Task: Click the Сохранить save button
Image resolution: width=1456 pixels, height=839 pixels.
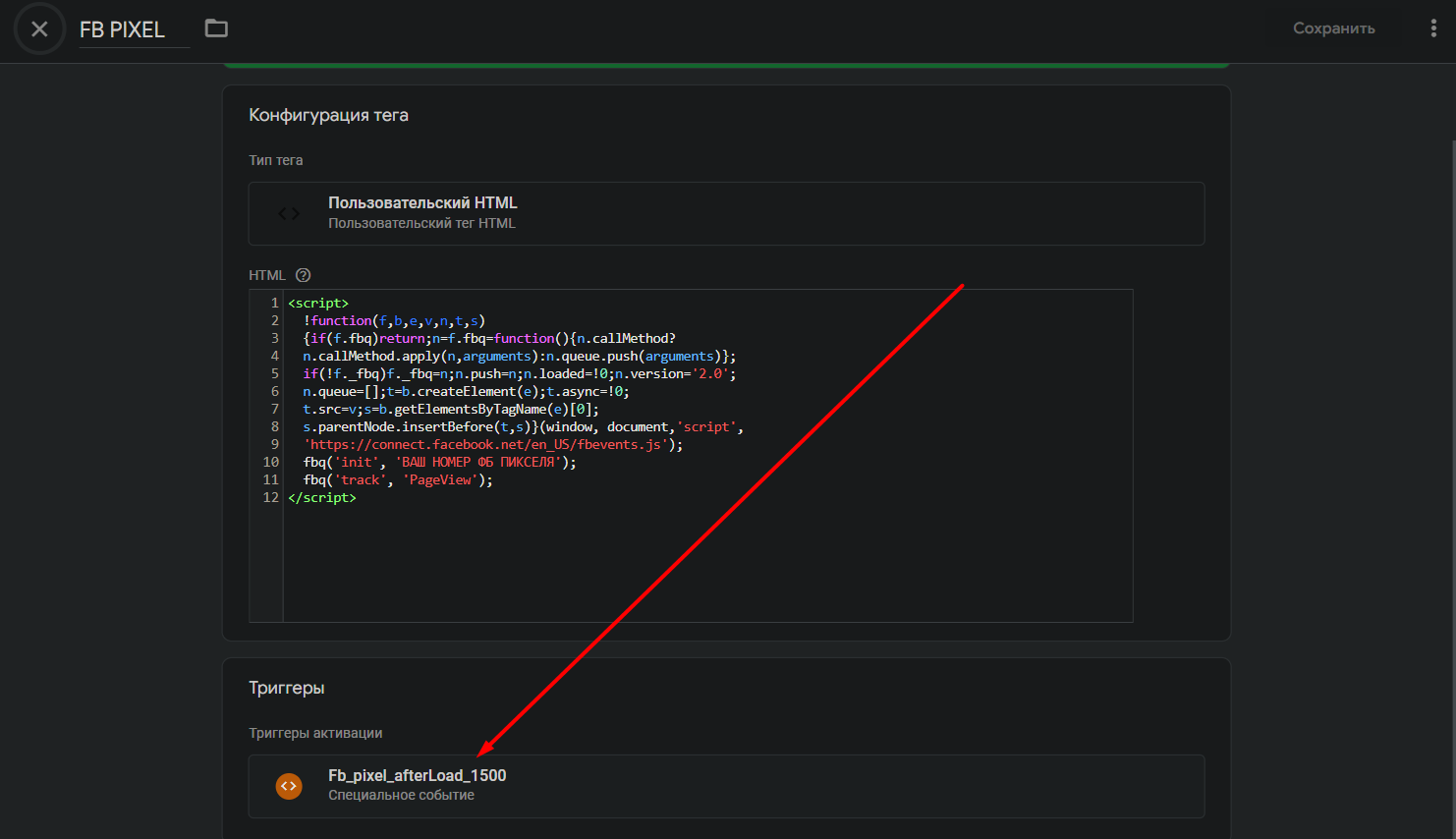Action: [1333, 28]
